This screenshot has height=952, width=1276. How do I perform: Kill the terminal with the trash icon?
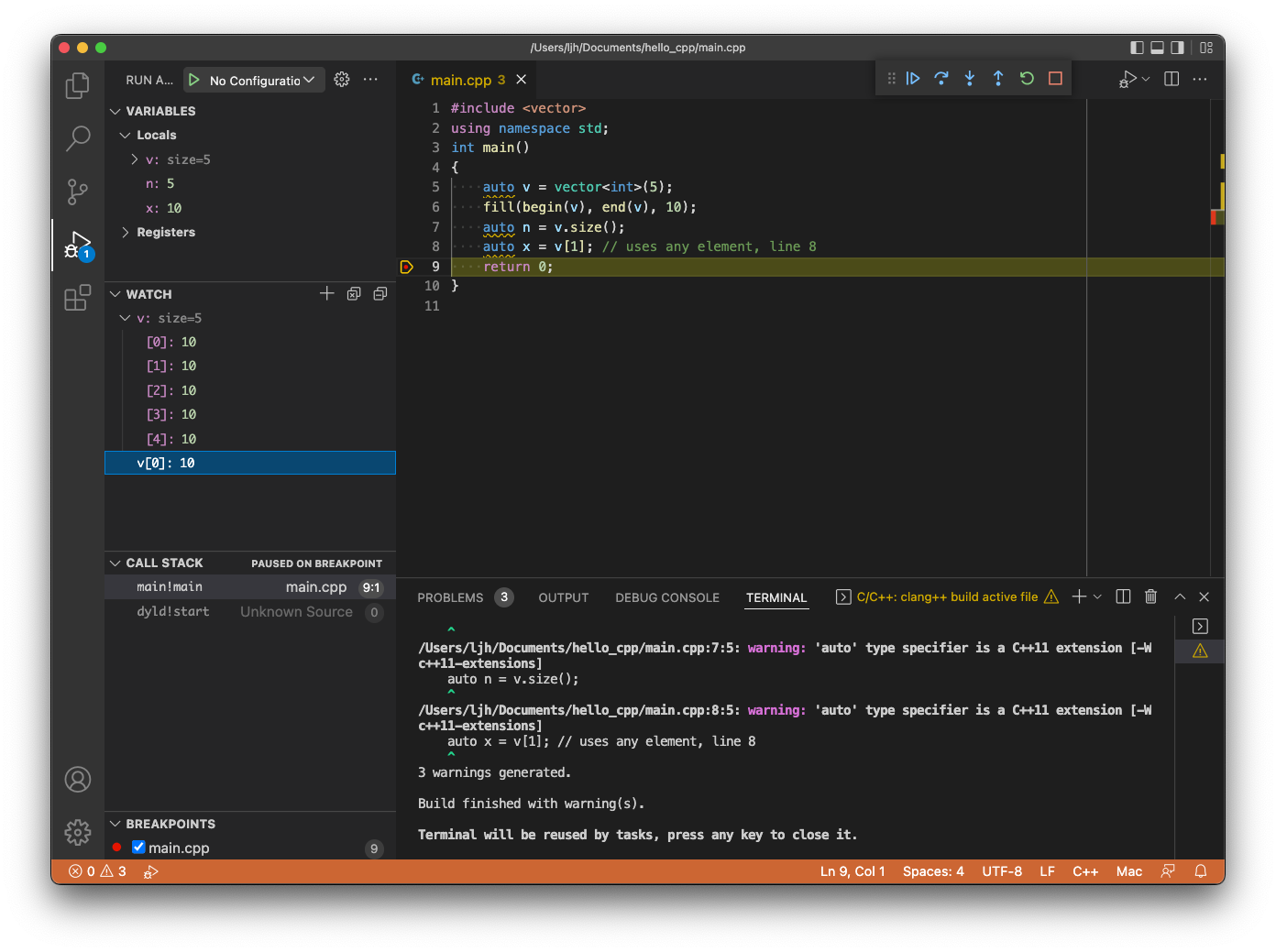click(1150, 596)
